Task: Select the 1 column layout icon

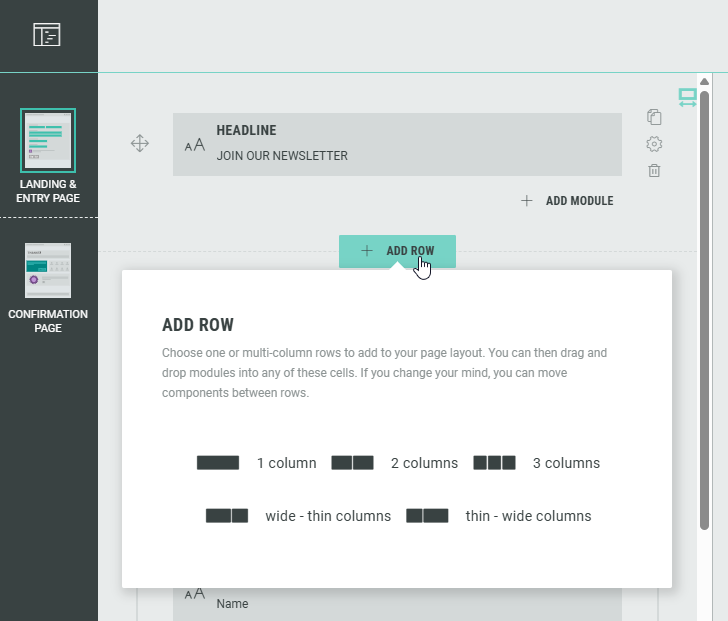Action: (218, 463)
